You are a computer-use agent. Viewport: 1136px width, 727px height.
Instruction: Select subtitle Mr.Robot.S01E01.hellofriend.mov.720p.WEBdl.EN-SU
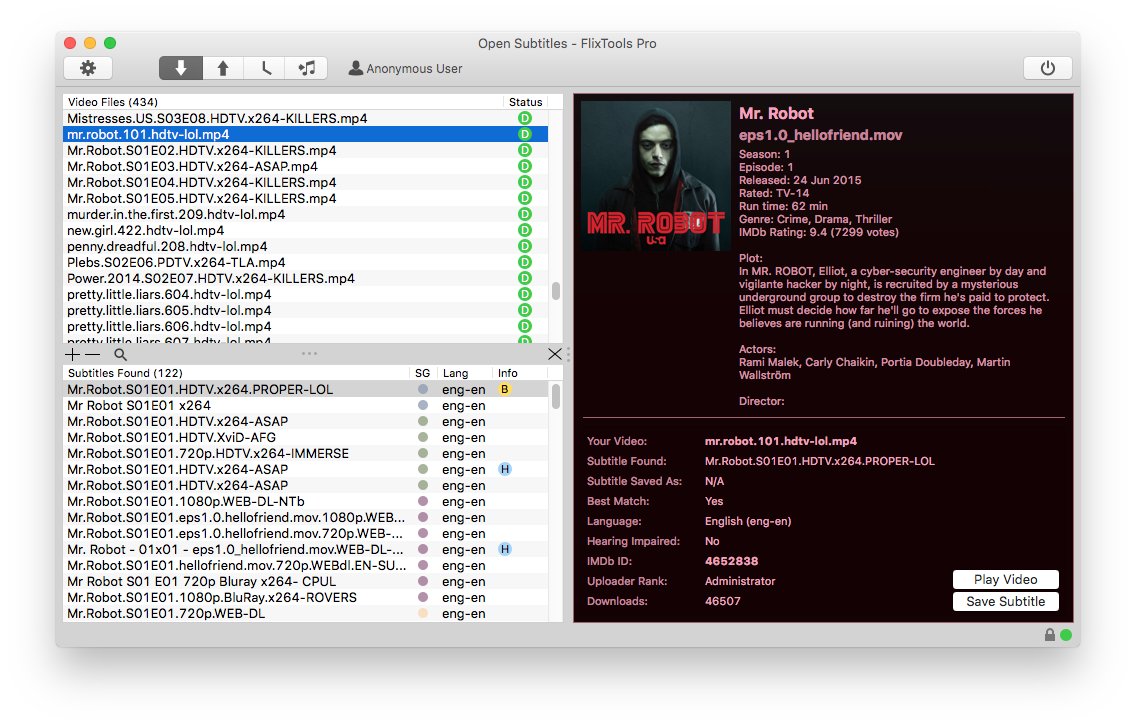pos(305,565)
